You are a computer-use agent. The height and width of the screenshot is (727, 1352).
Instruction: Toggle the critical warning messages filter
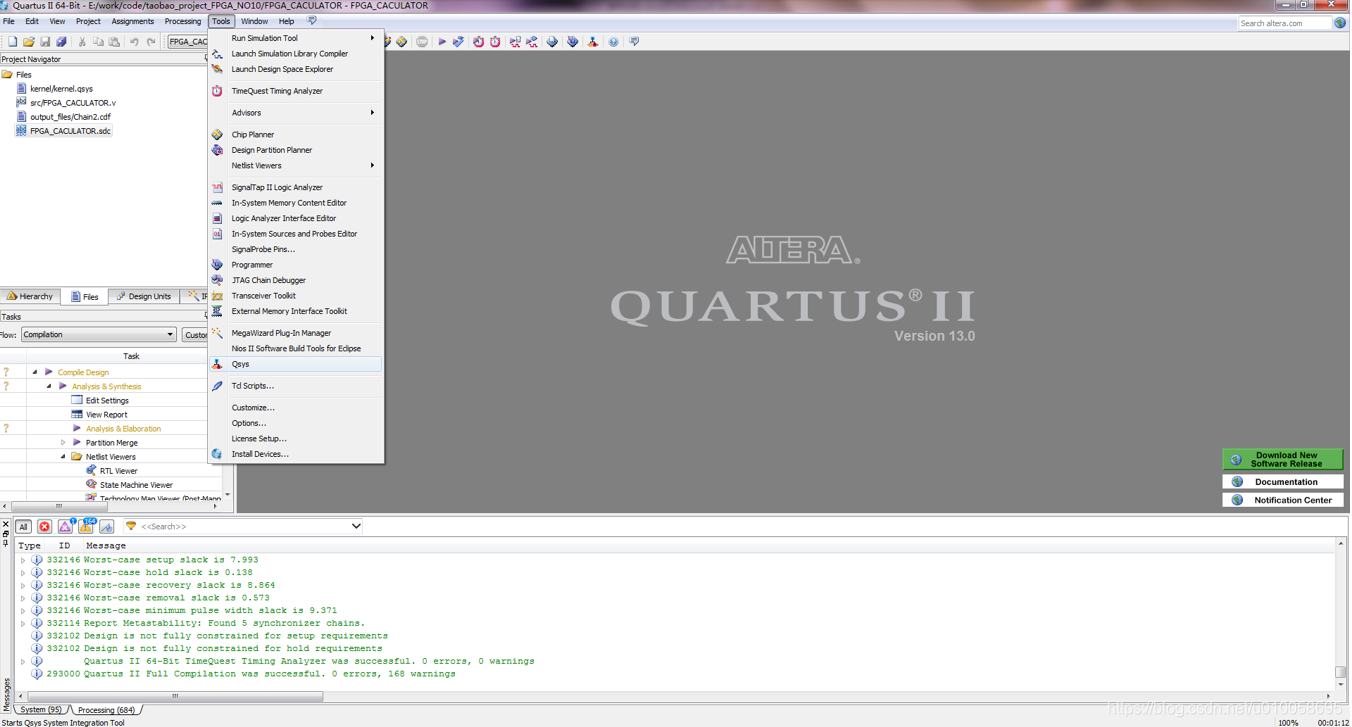point(65,527)
